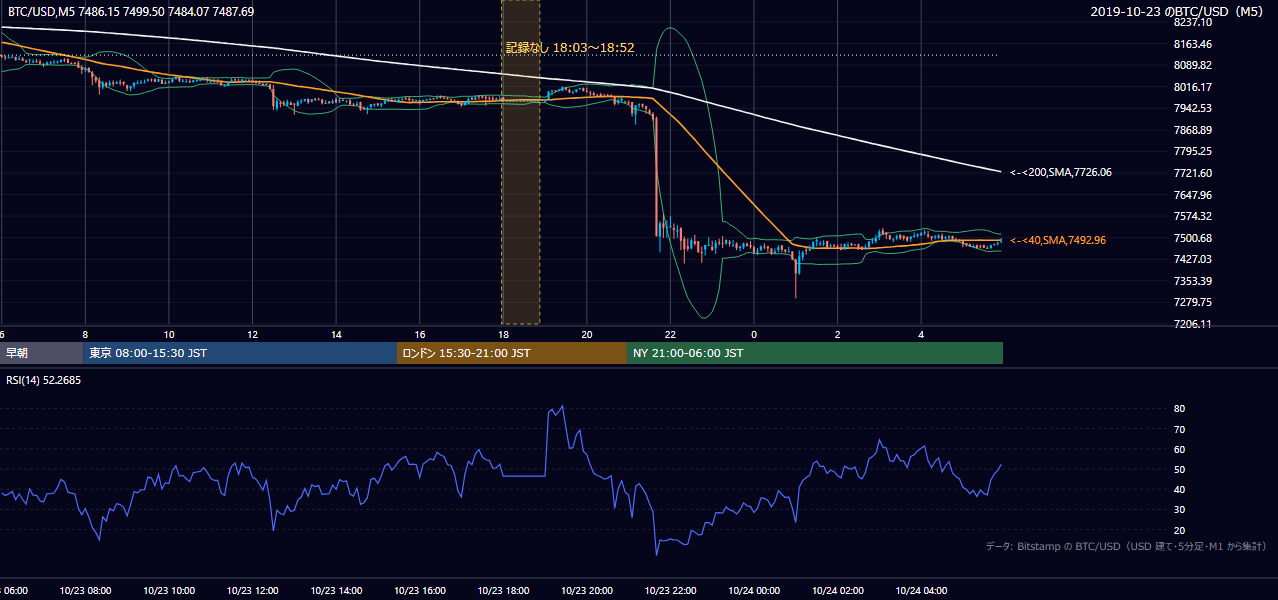Click the RSI 30 level label
The width and height of the screenshot is (1278, 600).
tap(1179, 509)
